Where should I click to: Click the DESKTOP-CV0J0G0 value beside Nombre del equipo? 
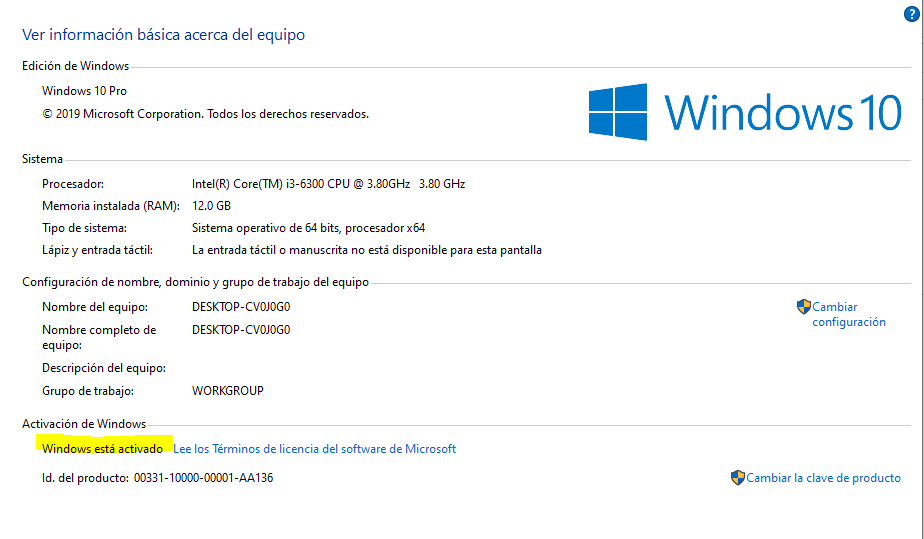point(241,307)
